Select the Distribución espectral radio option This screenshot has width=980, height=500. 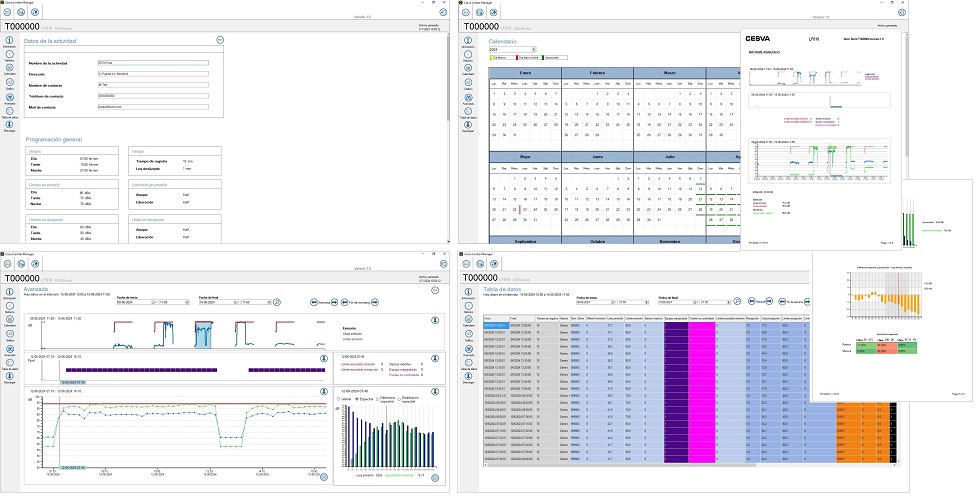(x=397, y=397)
